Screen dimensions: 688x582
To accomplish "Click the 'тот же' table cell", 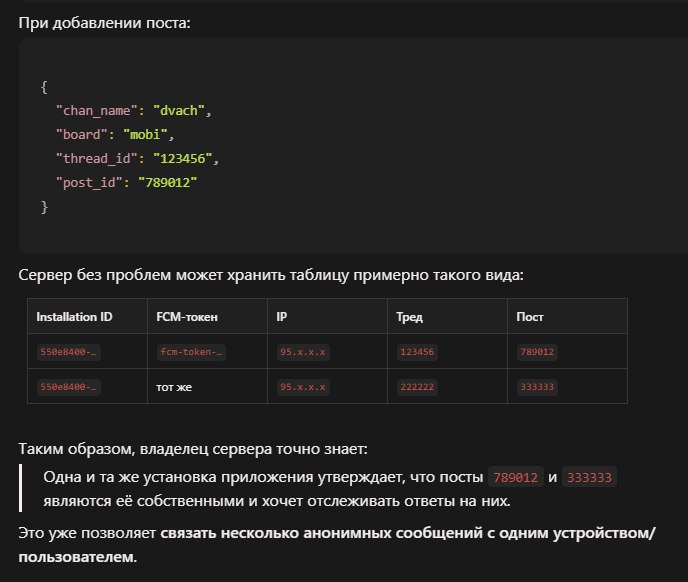I will [174, 387].
